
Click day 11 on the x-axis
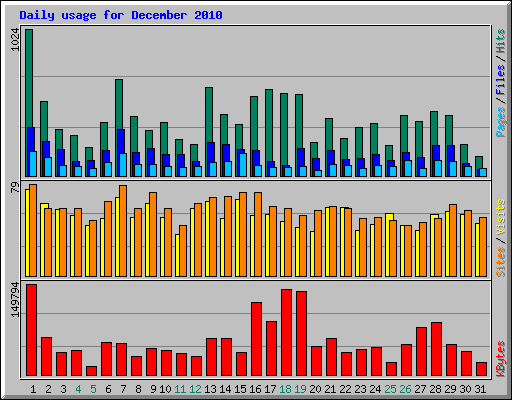180,389
